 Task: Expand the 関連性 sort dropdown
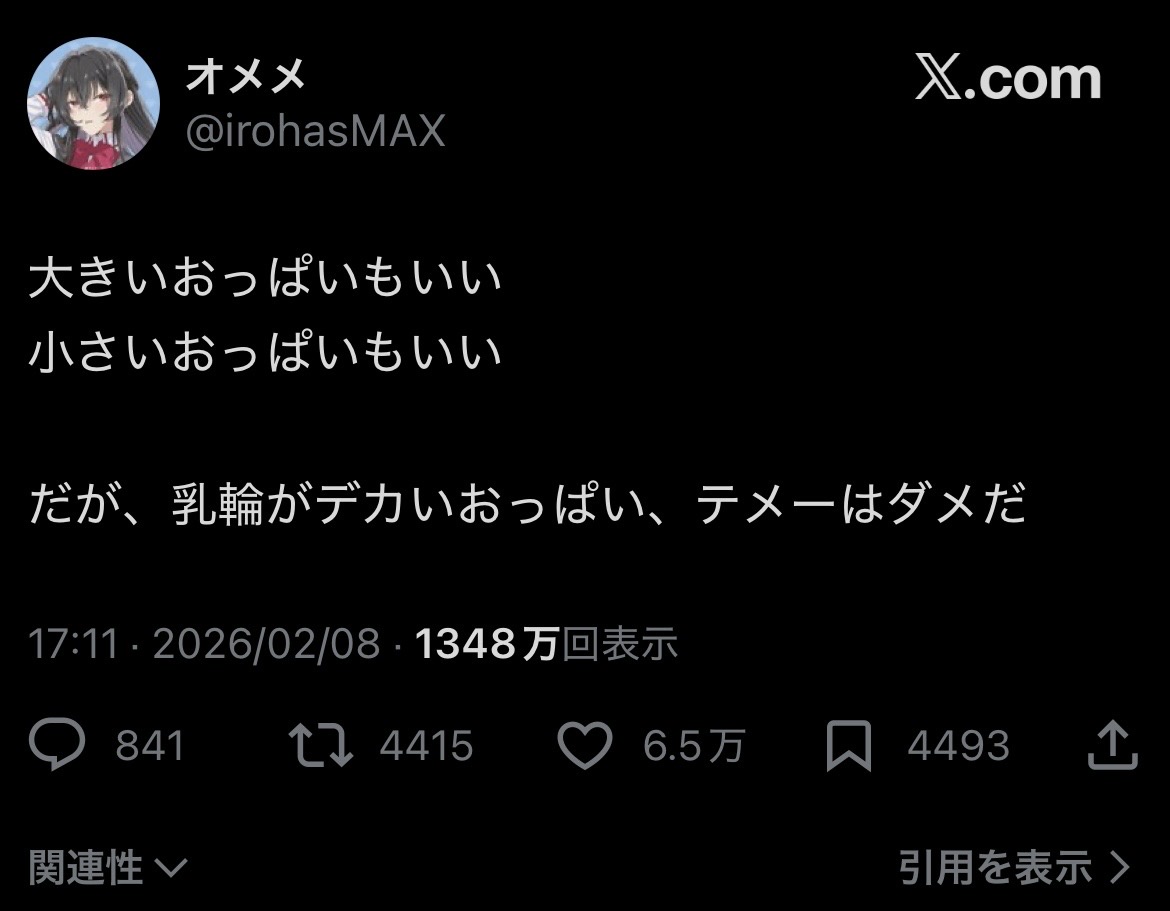pos(107,867)
